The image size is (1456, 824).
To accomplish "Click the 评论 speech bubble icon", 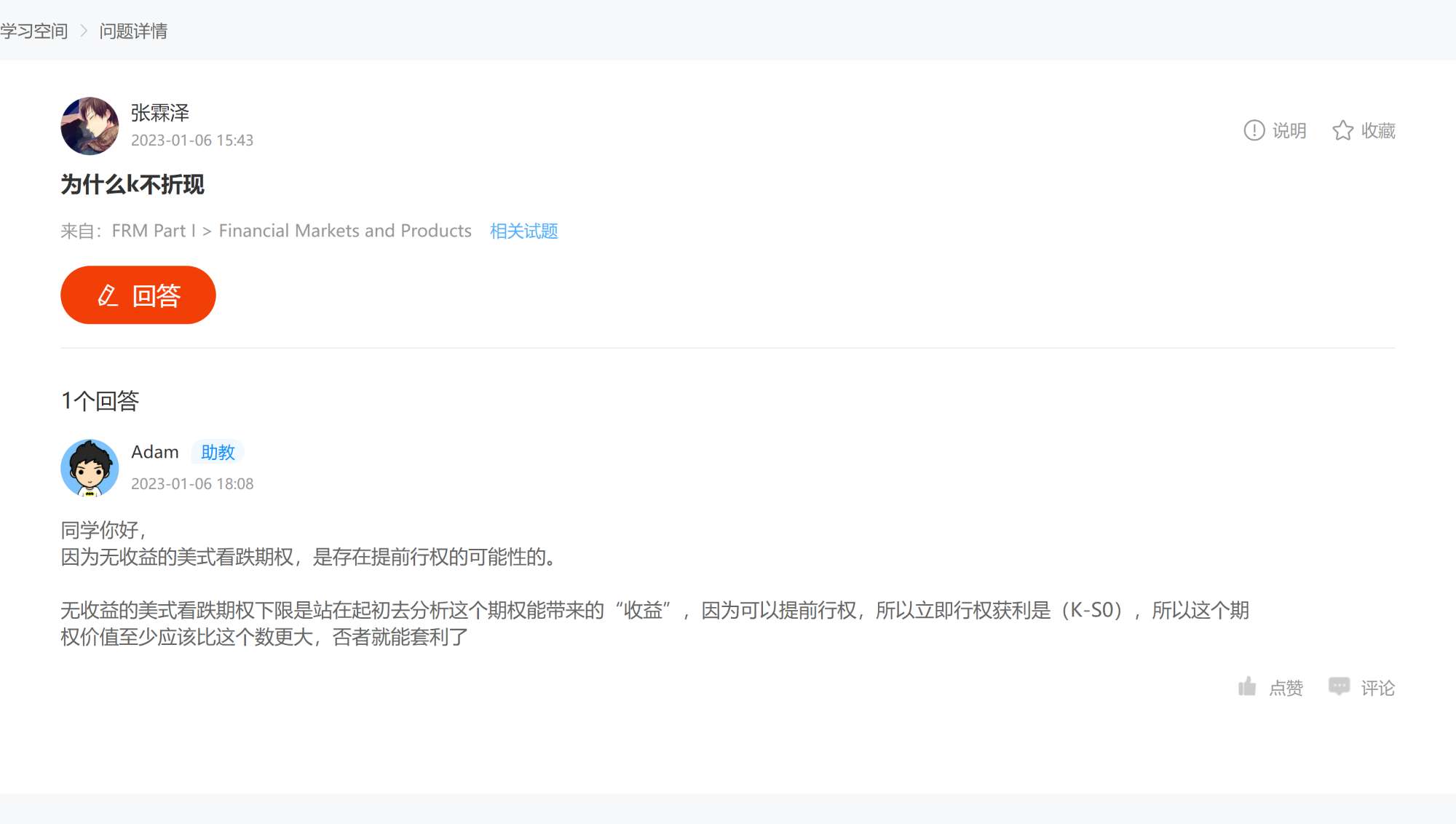I will point(1338,686).
